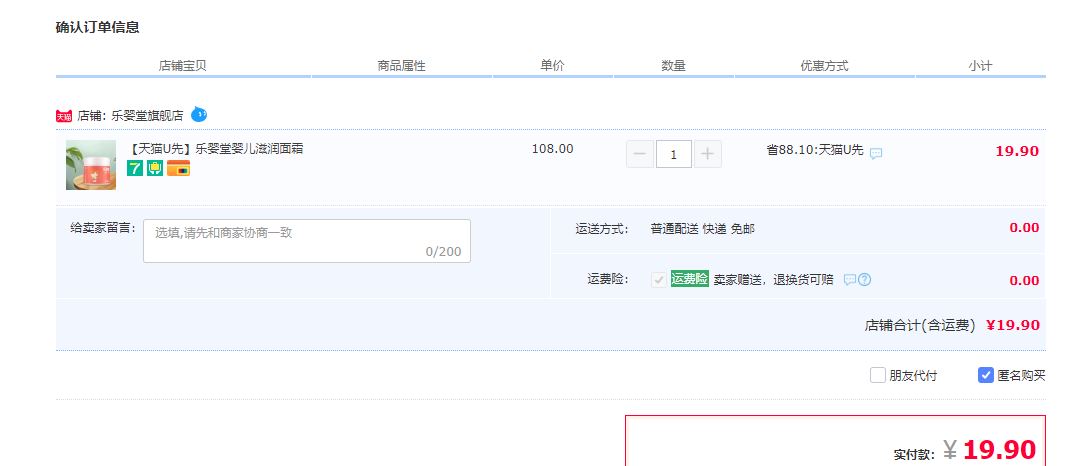Open the 乐婴堂旗舰店 store link
Image resolution: width=1088 pixels, height=466 pixels.
coord(147,116)
